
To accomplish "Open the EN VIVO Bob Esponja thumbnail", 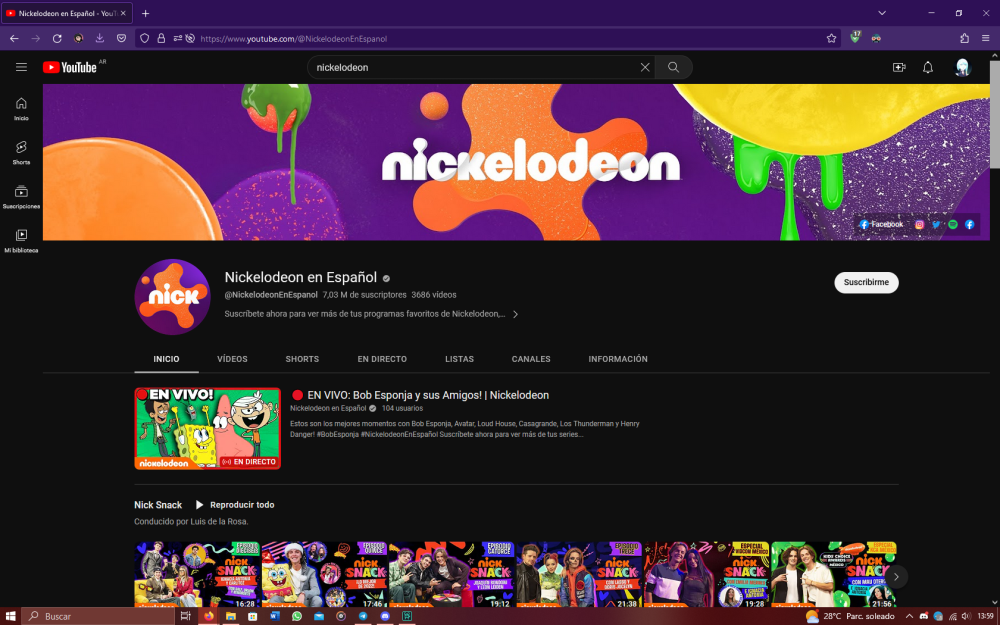I will coord(208,428).
